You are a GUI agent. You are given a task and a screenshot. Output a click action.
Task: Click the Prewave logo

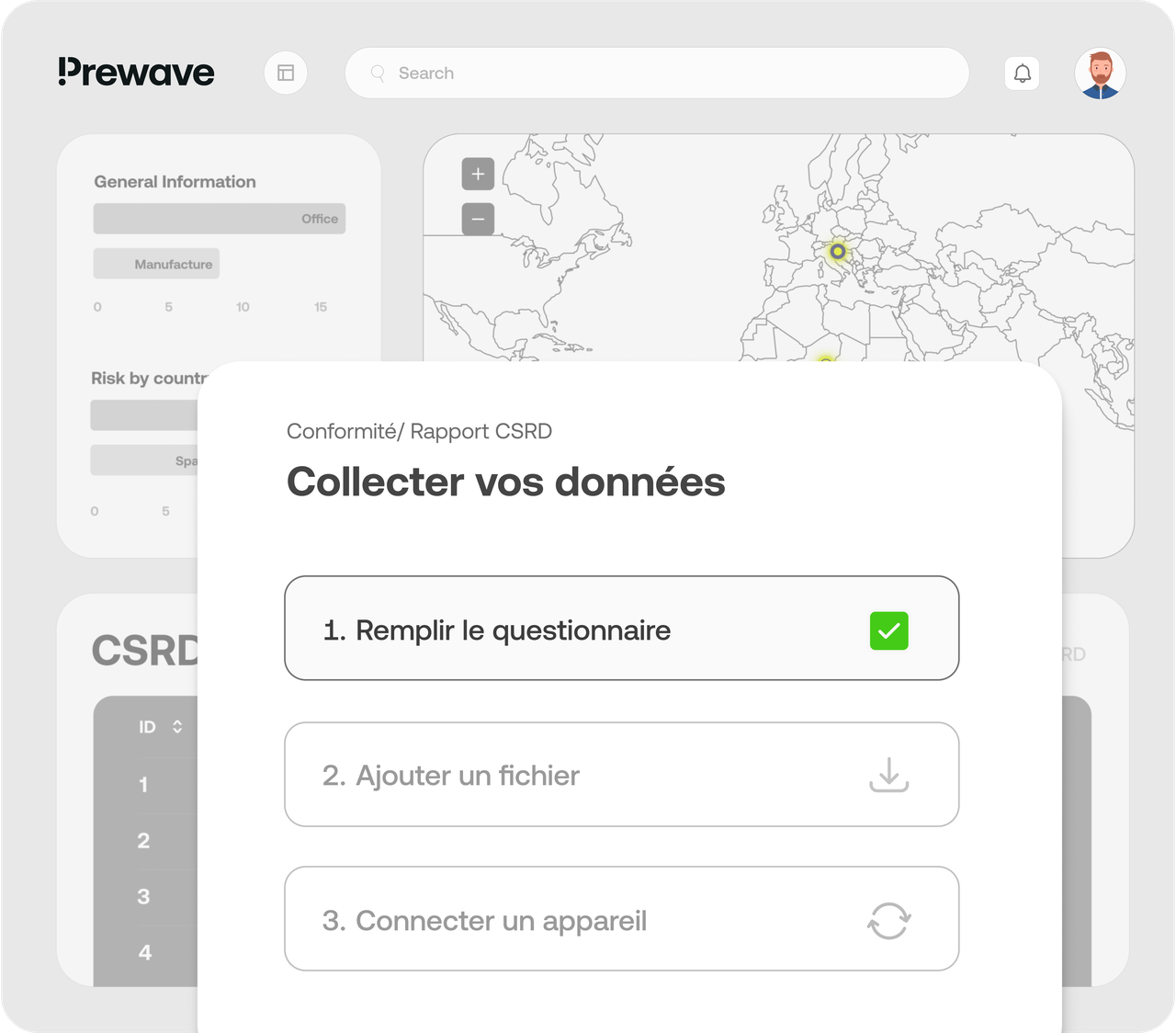pyautogui.click(x=136, y=73)
